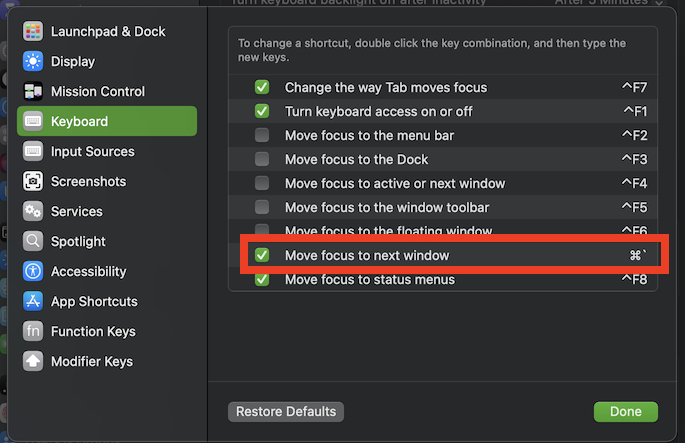Image resolution: width=685 pixels, height=443 pixels.
Task: Select Function Keys in sidebar
Action: tap(93, 331)
